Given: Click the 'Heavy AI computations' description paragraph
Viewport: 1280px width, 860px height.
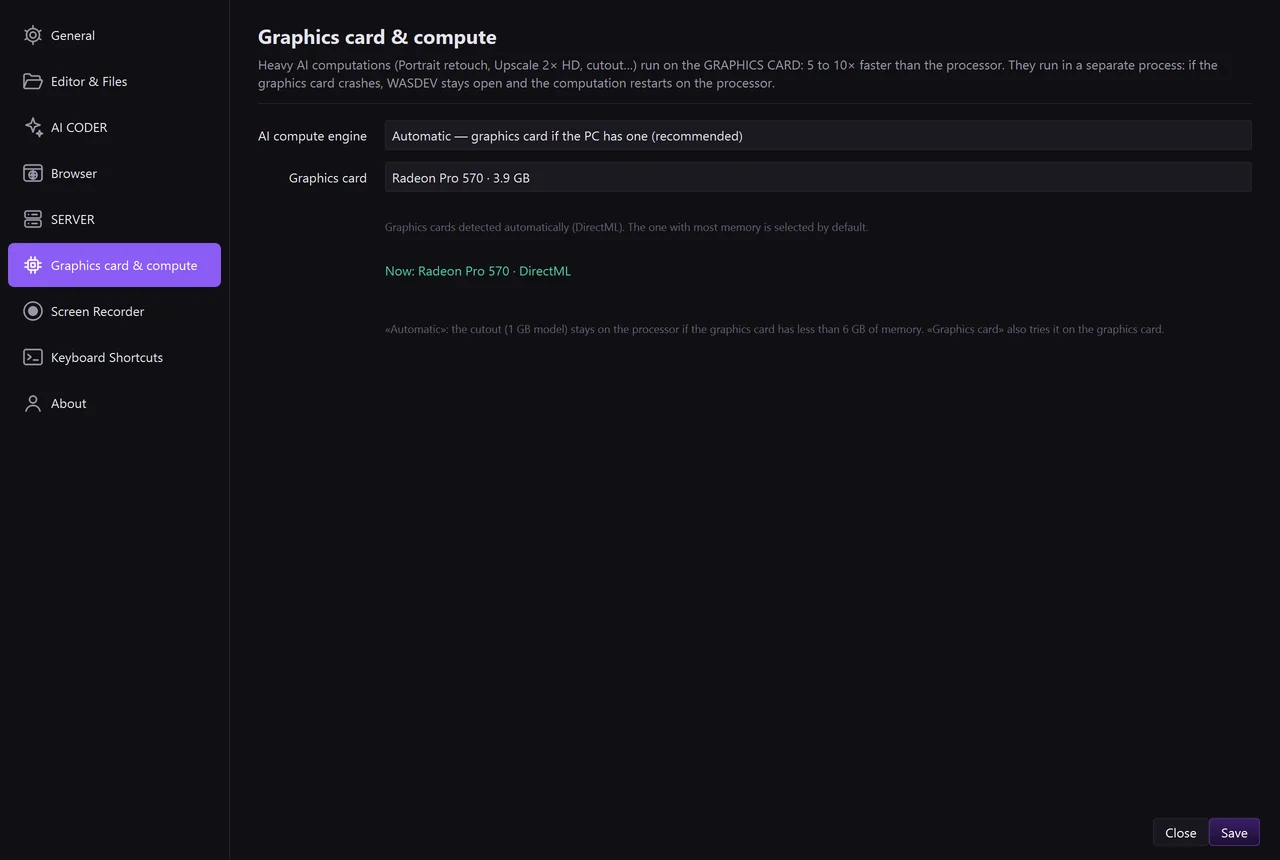Looking at the screenshot, I should click(x=738, y=74).
